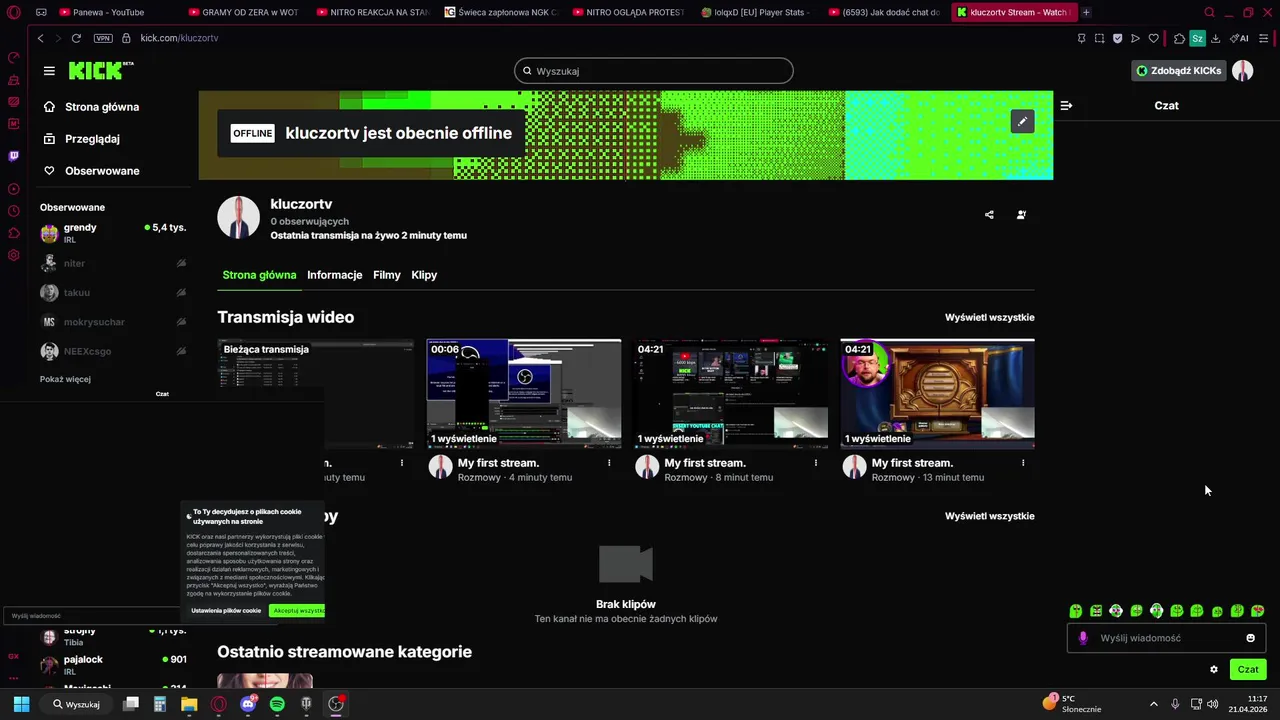Screen dimensions: 1280x720
Task: Take a snapshot with browser capture icon
Action: click(x=1099, y=38)
